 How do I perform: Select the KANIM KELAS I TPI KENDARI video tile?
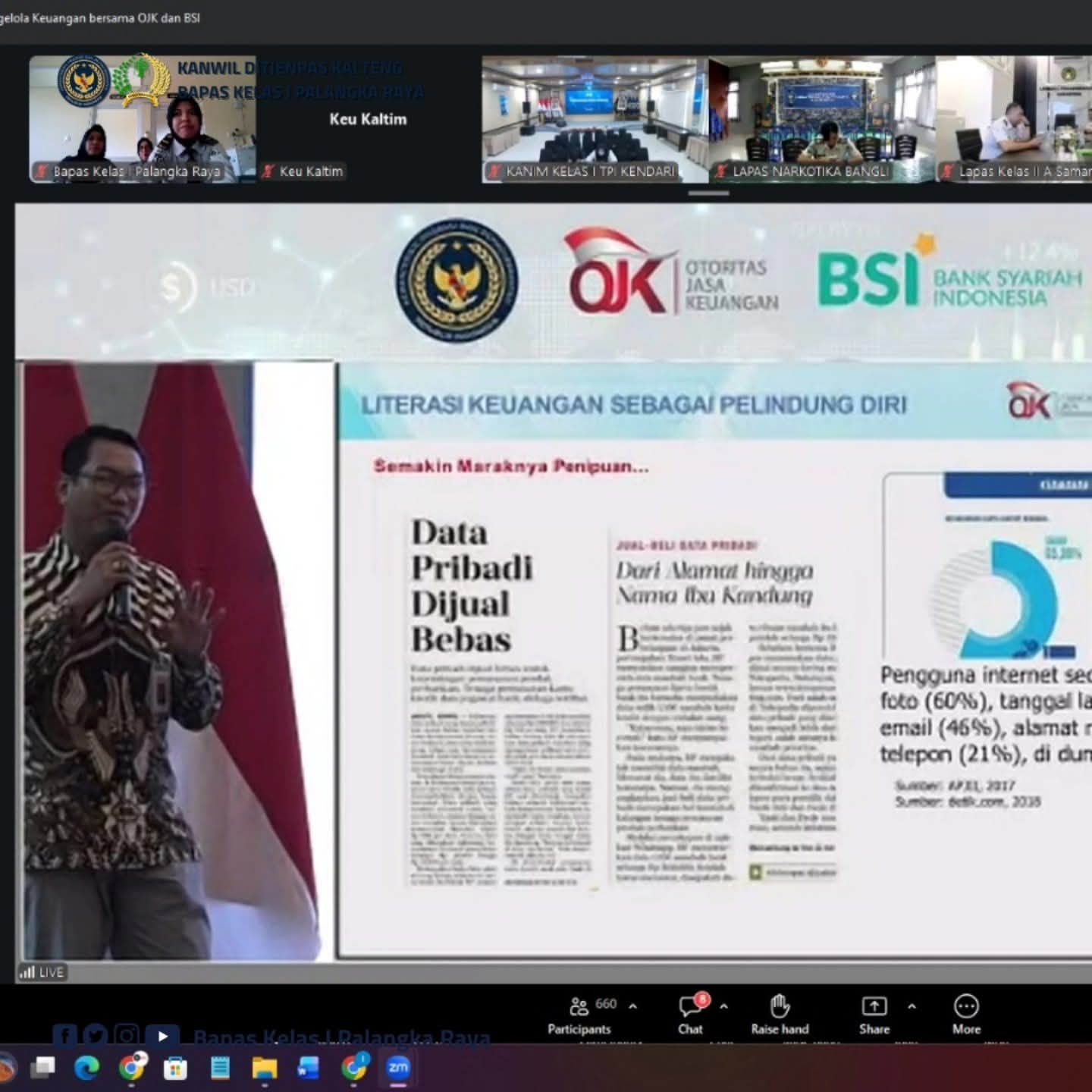(595, 119)
